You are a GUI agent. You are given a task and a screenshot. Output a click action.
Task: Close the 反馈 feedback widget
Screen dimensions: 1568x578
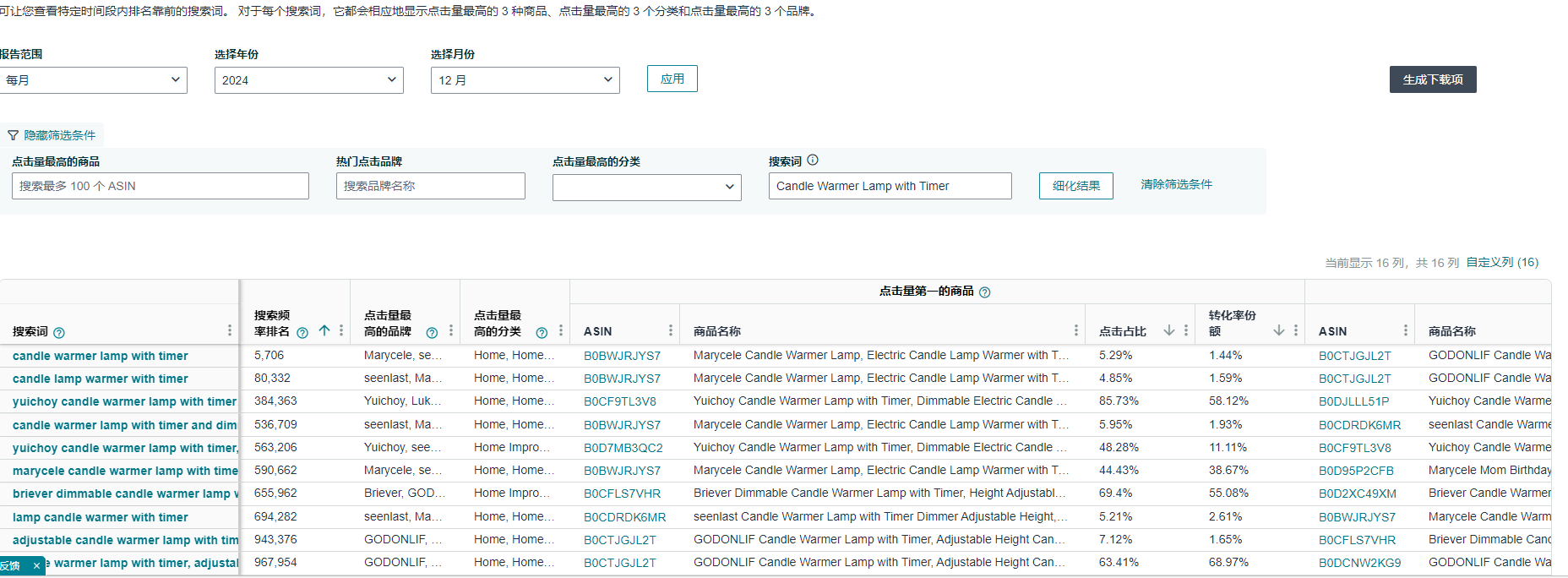point(36,566)
